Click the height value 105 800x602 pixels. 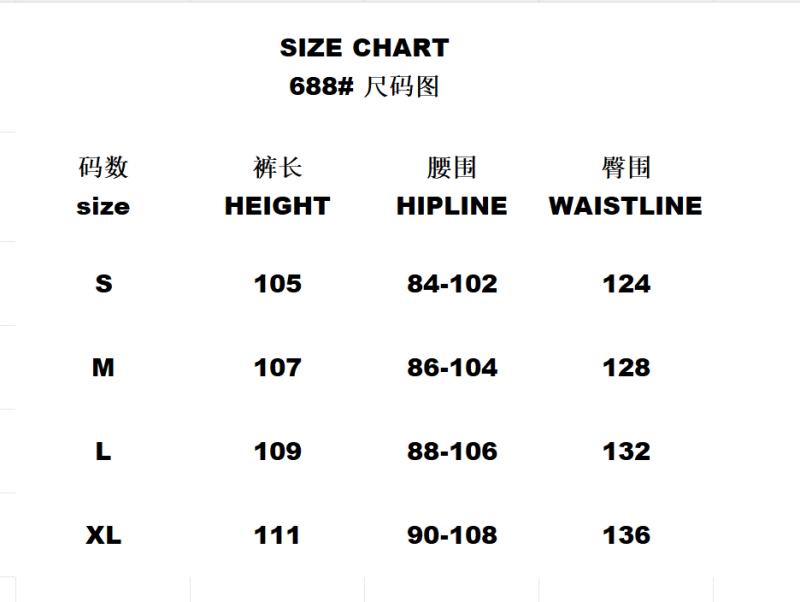click(x=277, y=284)
